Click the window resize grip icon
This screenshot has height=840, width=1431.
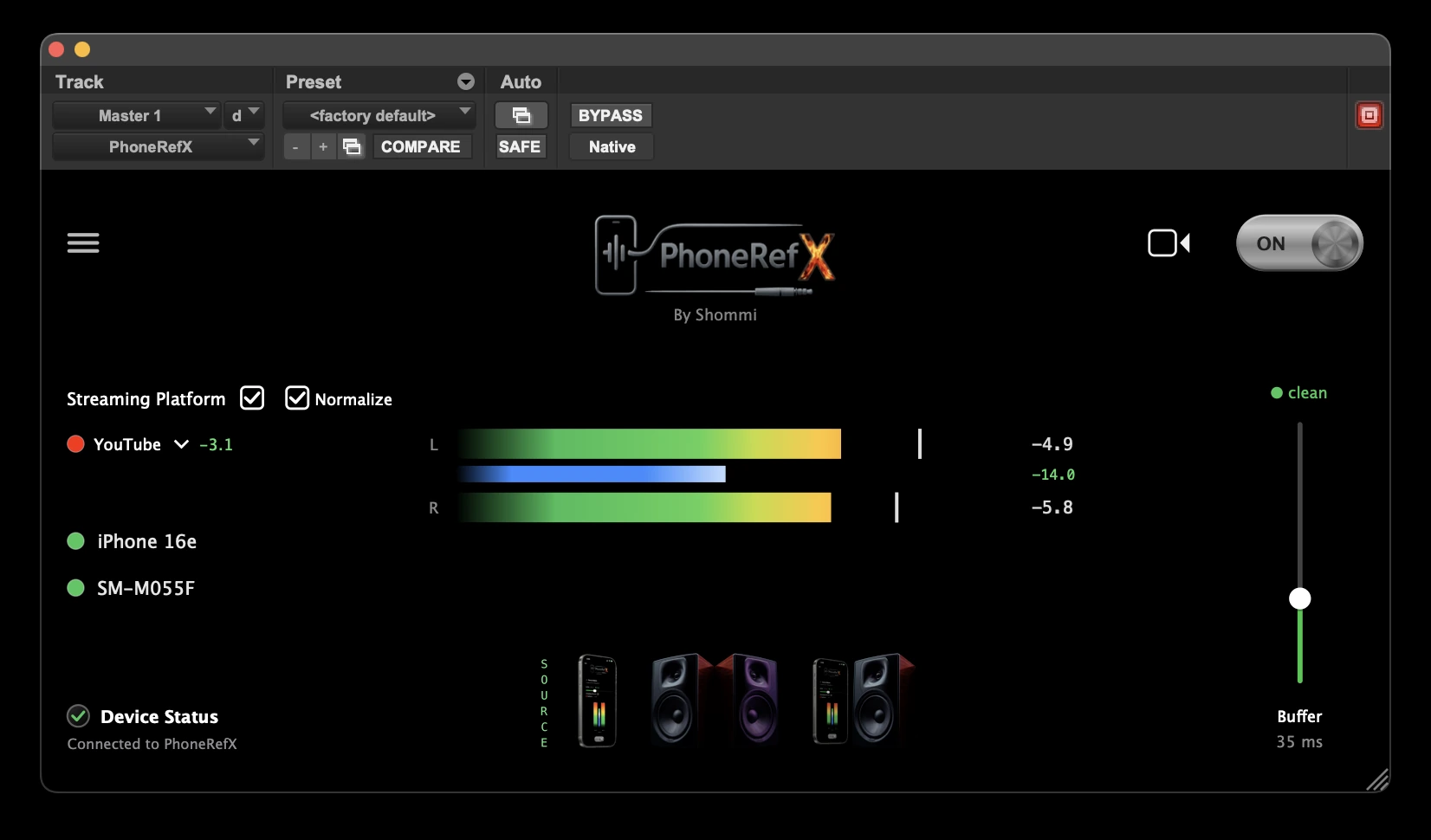[1377, 779]
